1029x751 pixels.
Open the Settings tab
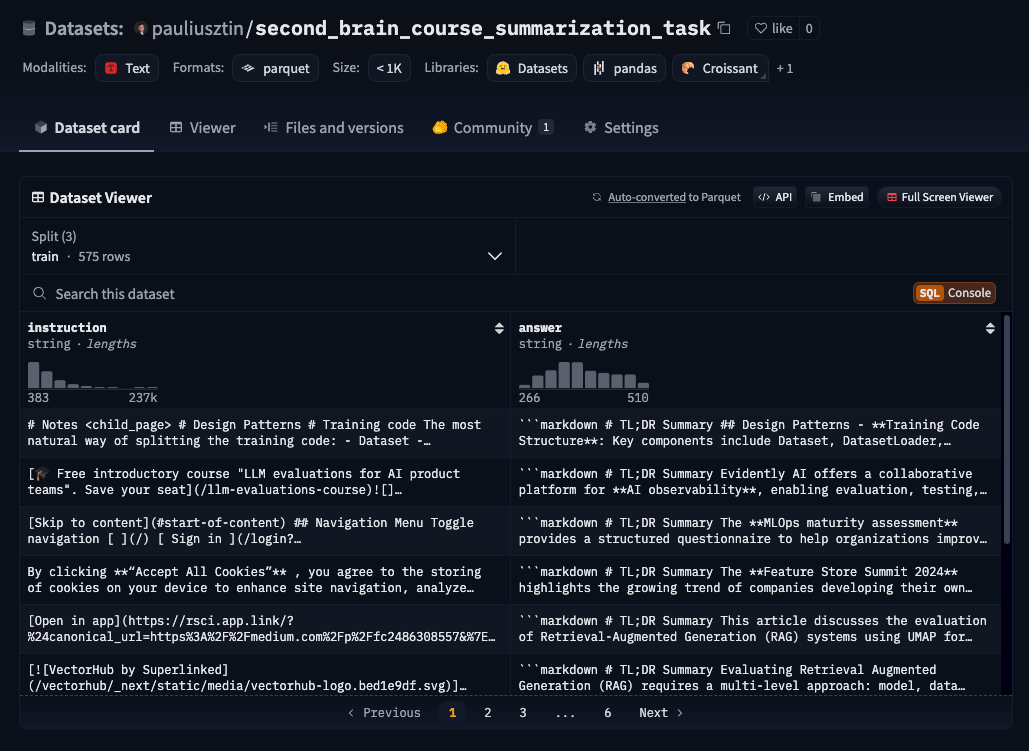point(621,128)
